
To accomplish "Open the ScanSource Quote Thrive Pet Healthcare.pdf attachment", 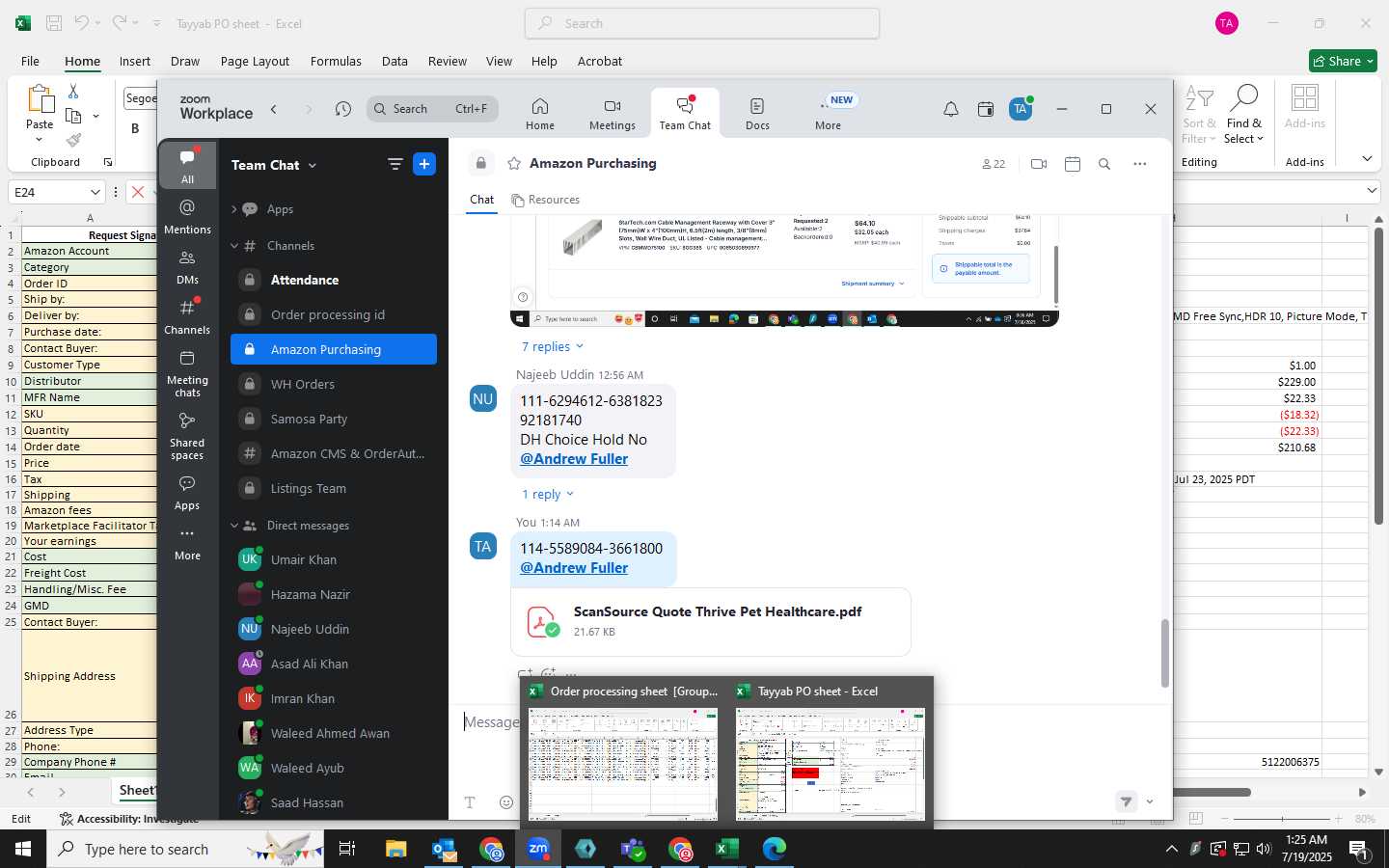I will [710, 621].
